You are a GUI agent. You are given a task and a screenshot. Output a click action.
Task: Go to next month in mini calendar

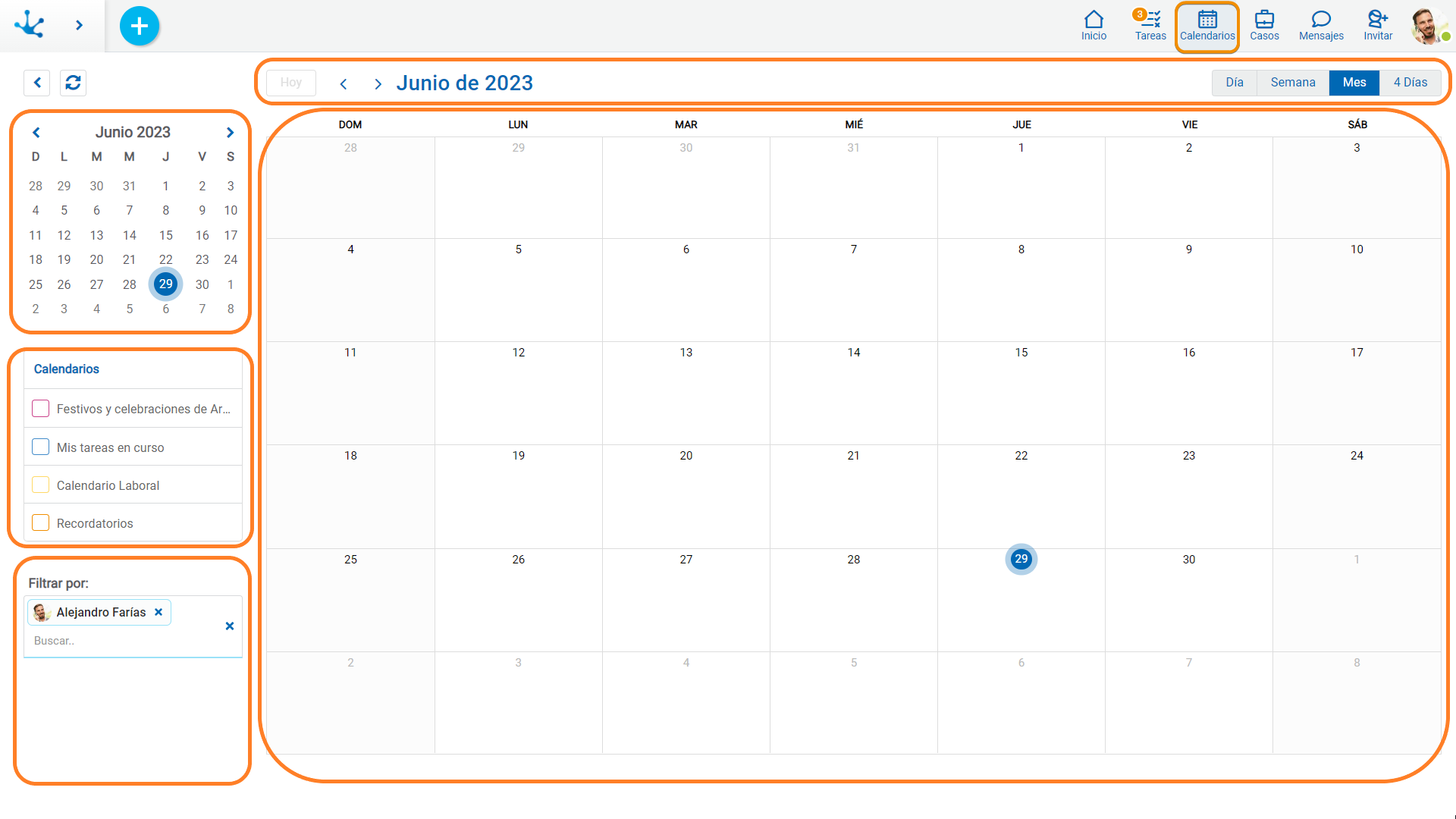pos(230,133)
